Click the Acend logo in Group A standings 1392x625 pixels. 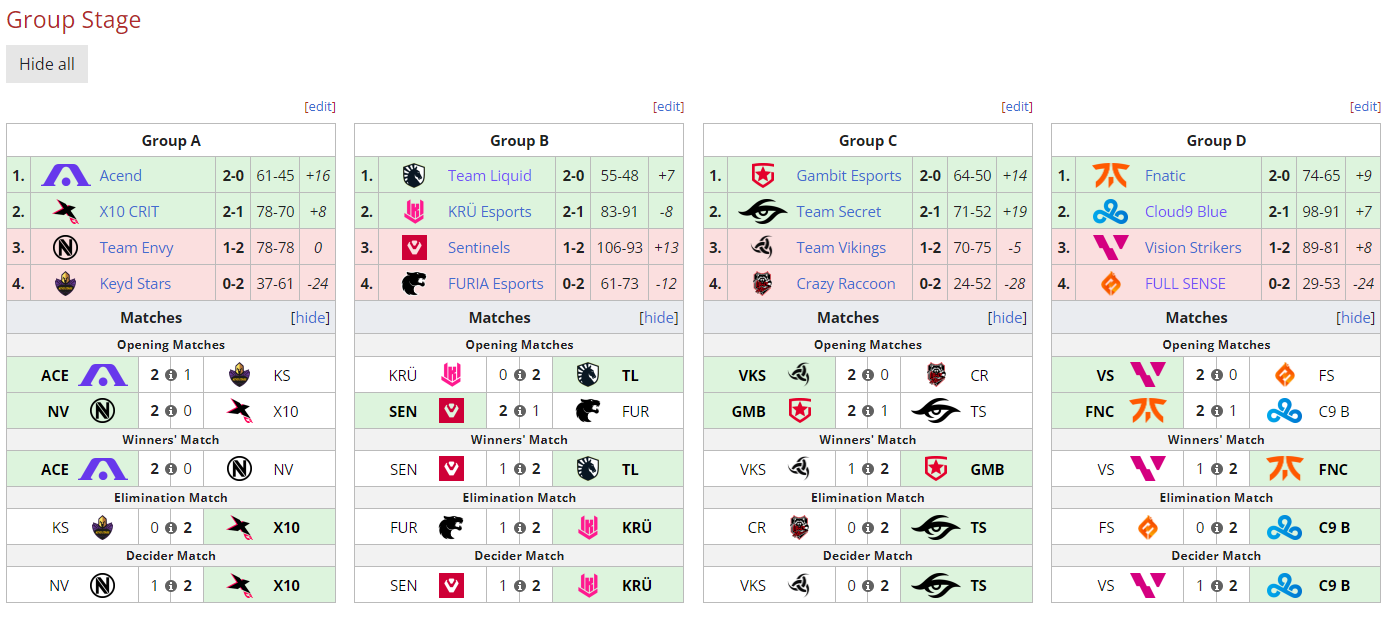tap(66, 176)
